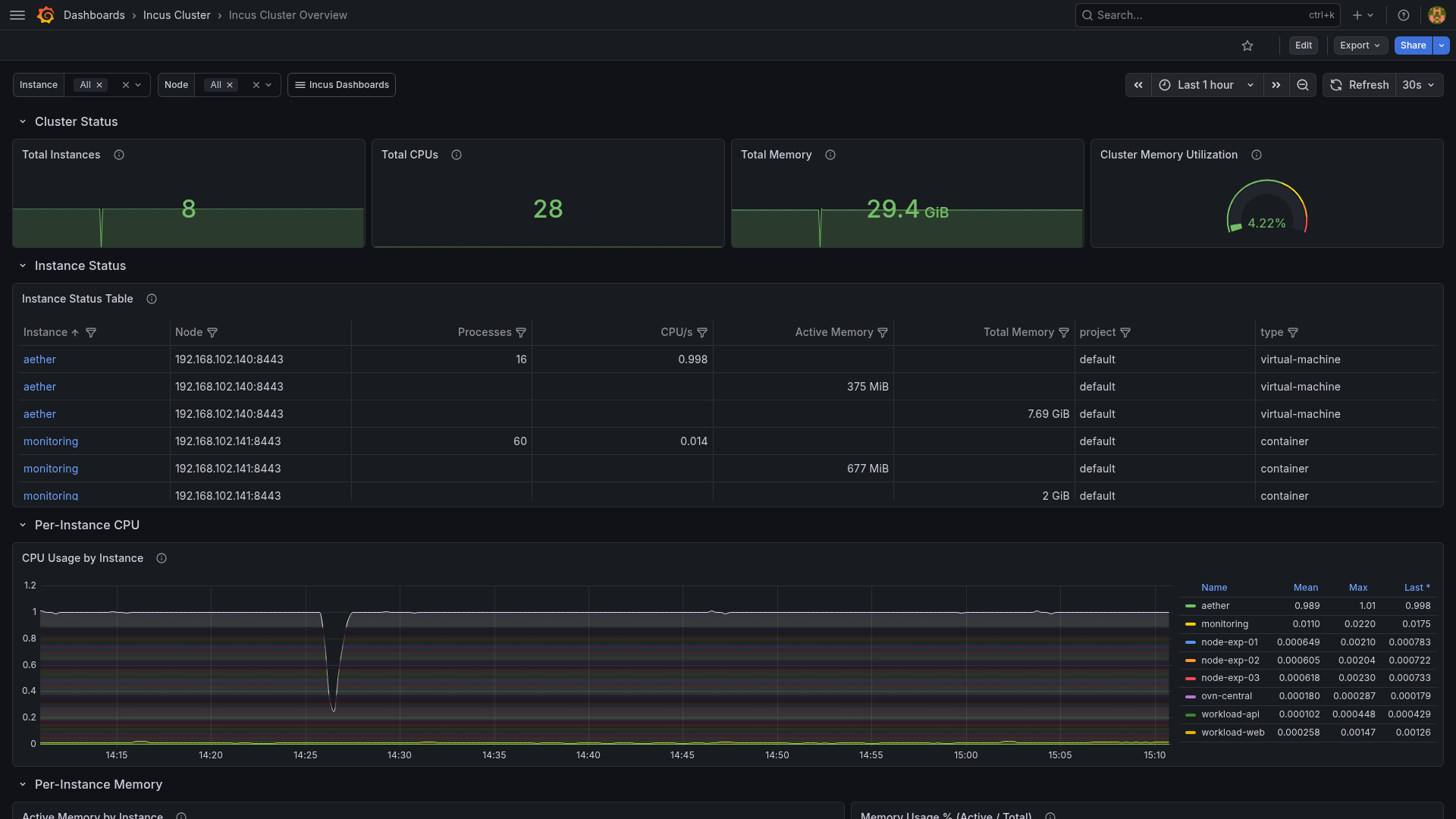Open the Export dropdown

click(x=1360, y=45)
